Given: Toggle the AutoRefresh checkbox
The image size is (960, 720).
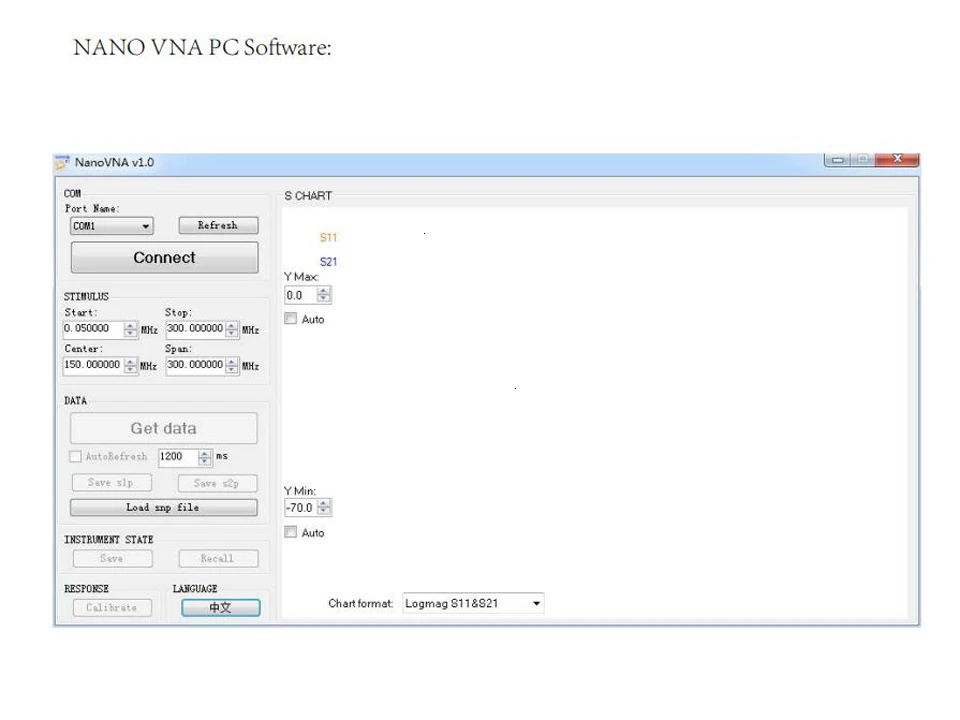Looking at the screenshot, I should tap(75, 457).
